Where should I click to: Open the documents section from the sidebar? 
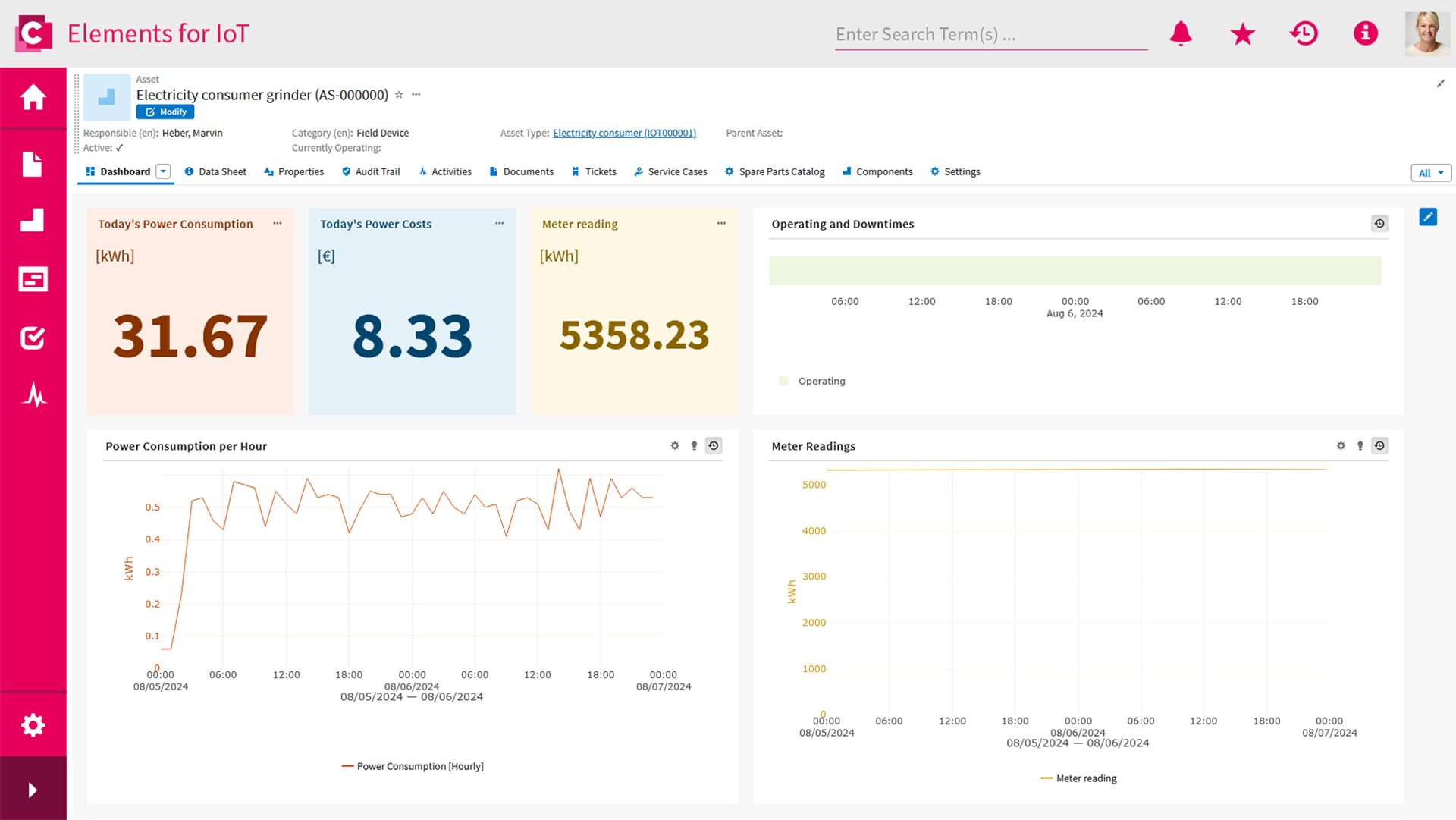pos(33,165)
